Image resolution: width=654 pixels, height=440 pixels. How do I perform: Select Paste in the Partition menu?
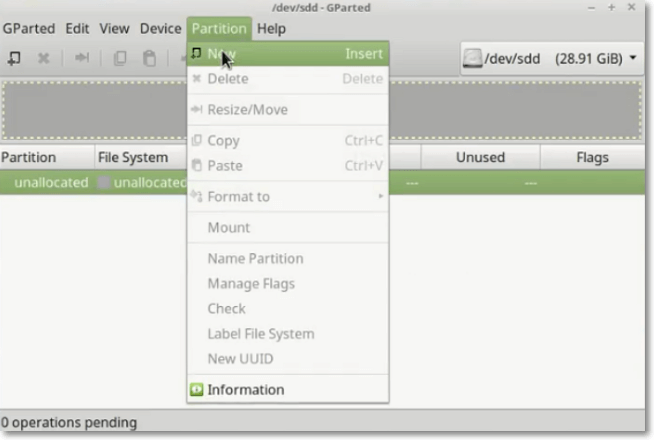pyautogui.click(x=288, y=166)
